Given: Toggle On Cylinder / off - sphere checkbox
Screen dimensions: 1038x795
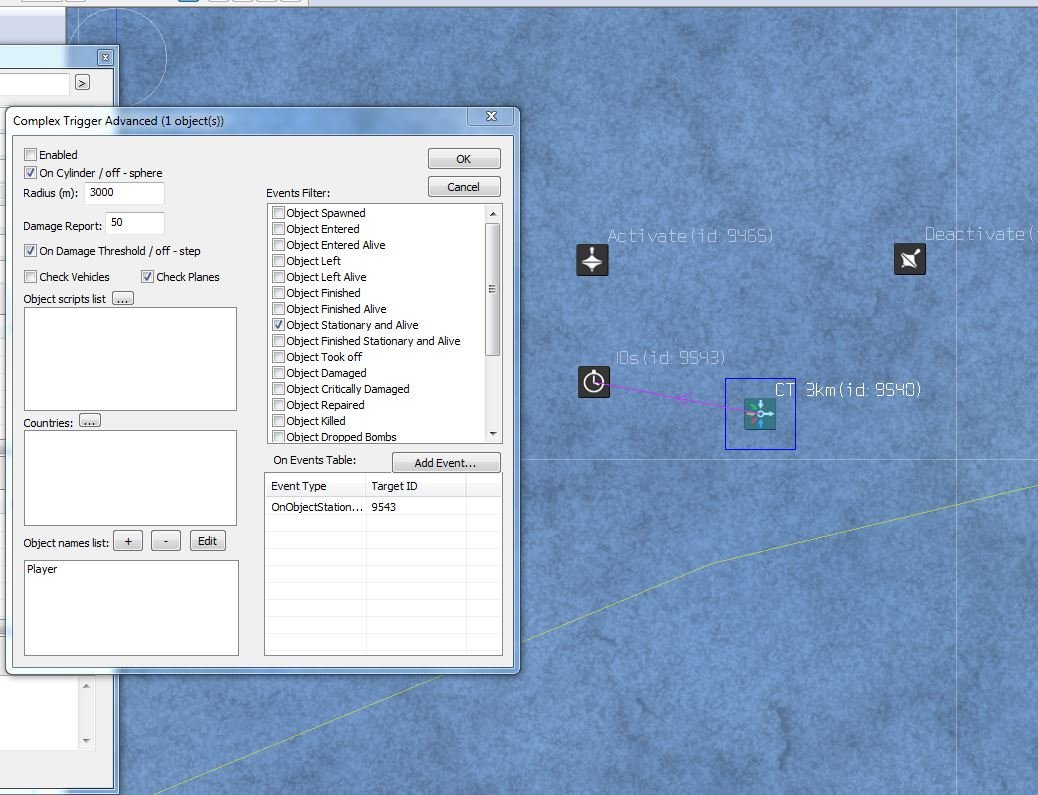Looking at the screenshot, I should [30, 173].
